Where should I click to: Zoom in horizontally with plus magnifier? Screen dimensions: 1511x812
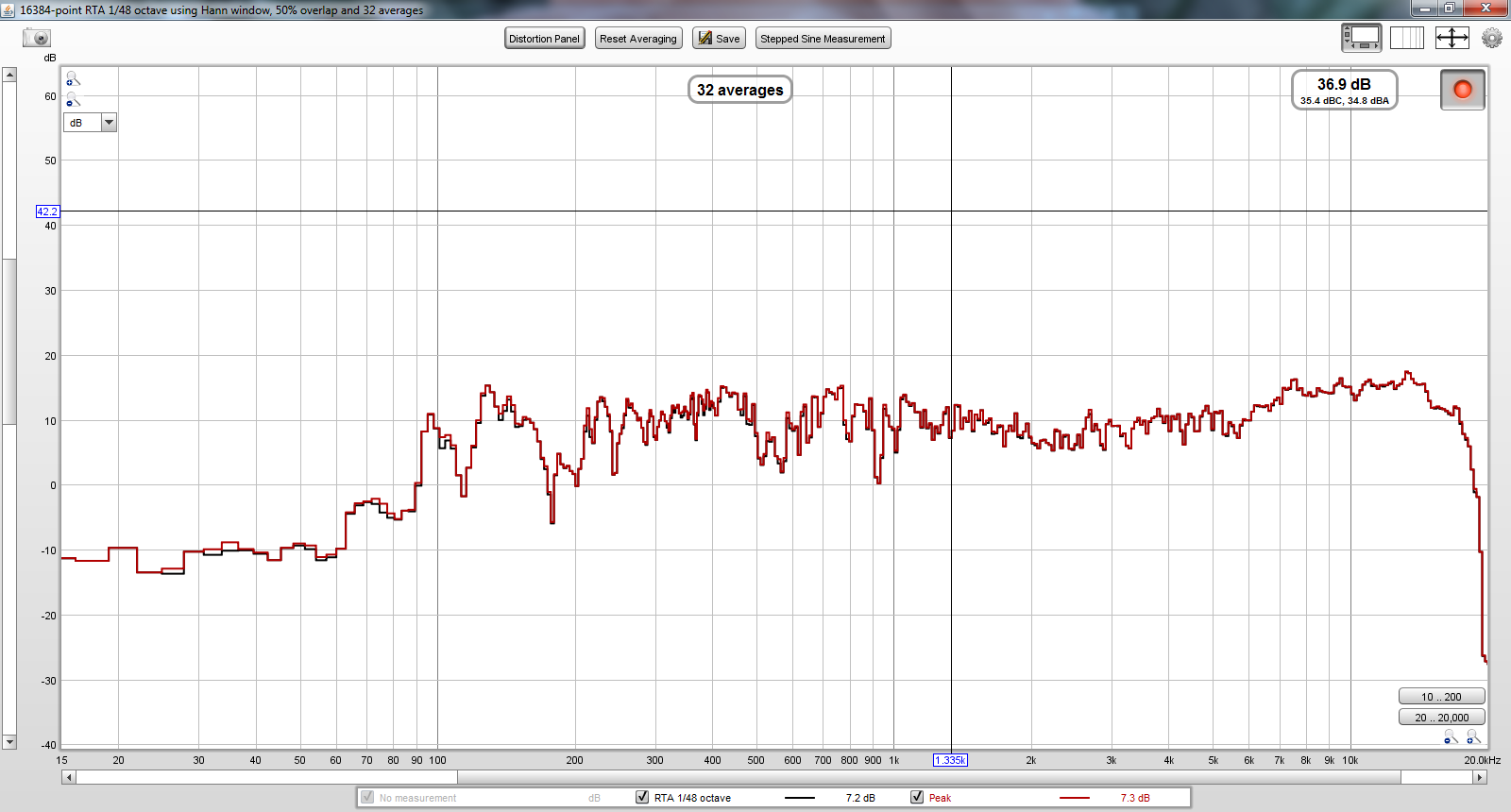1473,737
